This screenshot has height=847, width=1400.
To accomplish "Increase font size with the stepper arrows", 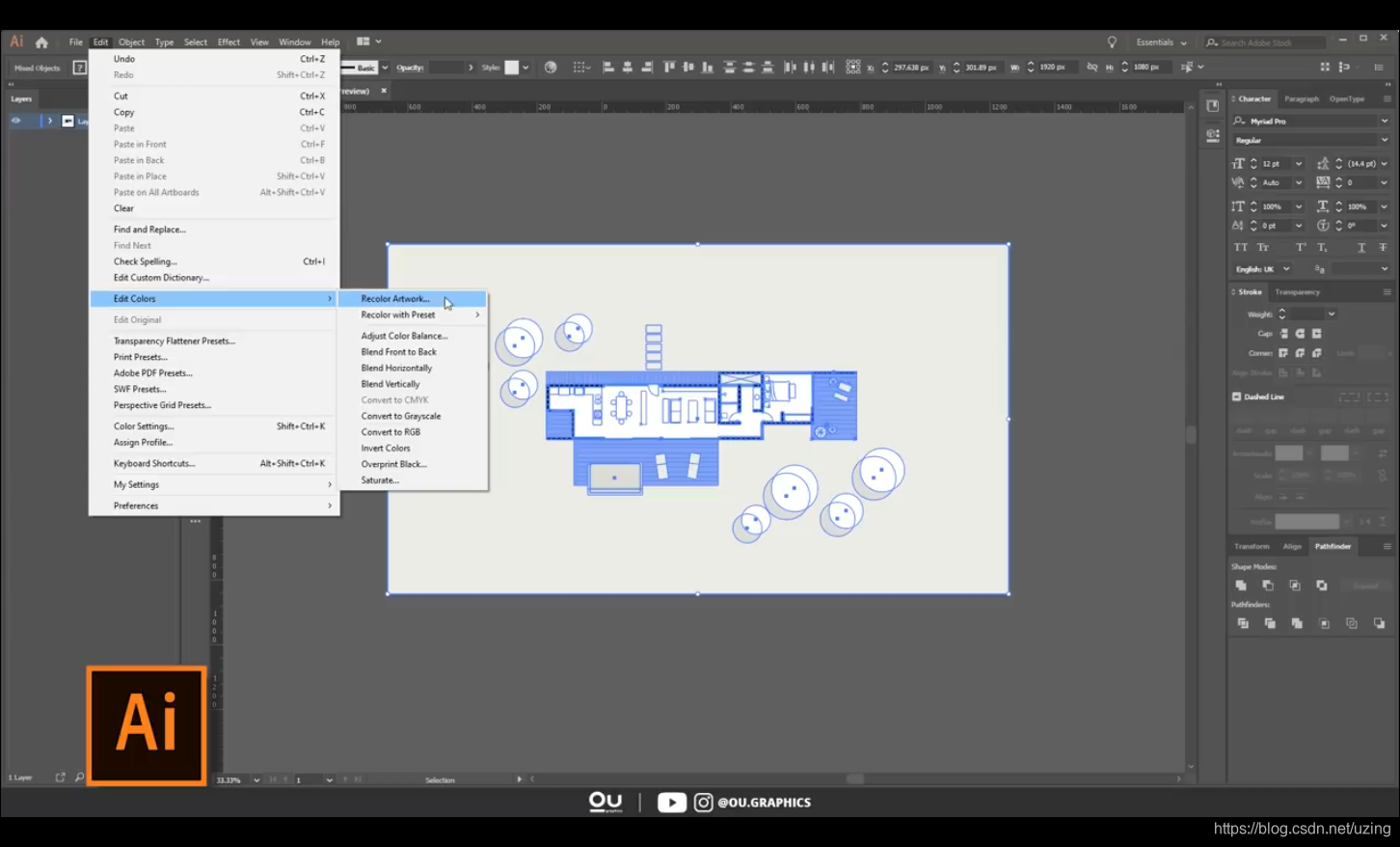I will (1253, 161).
